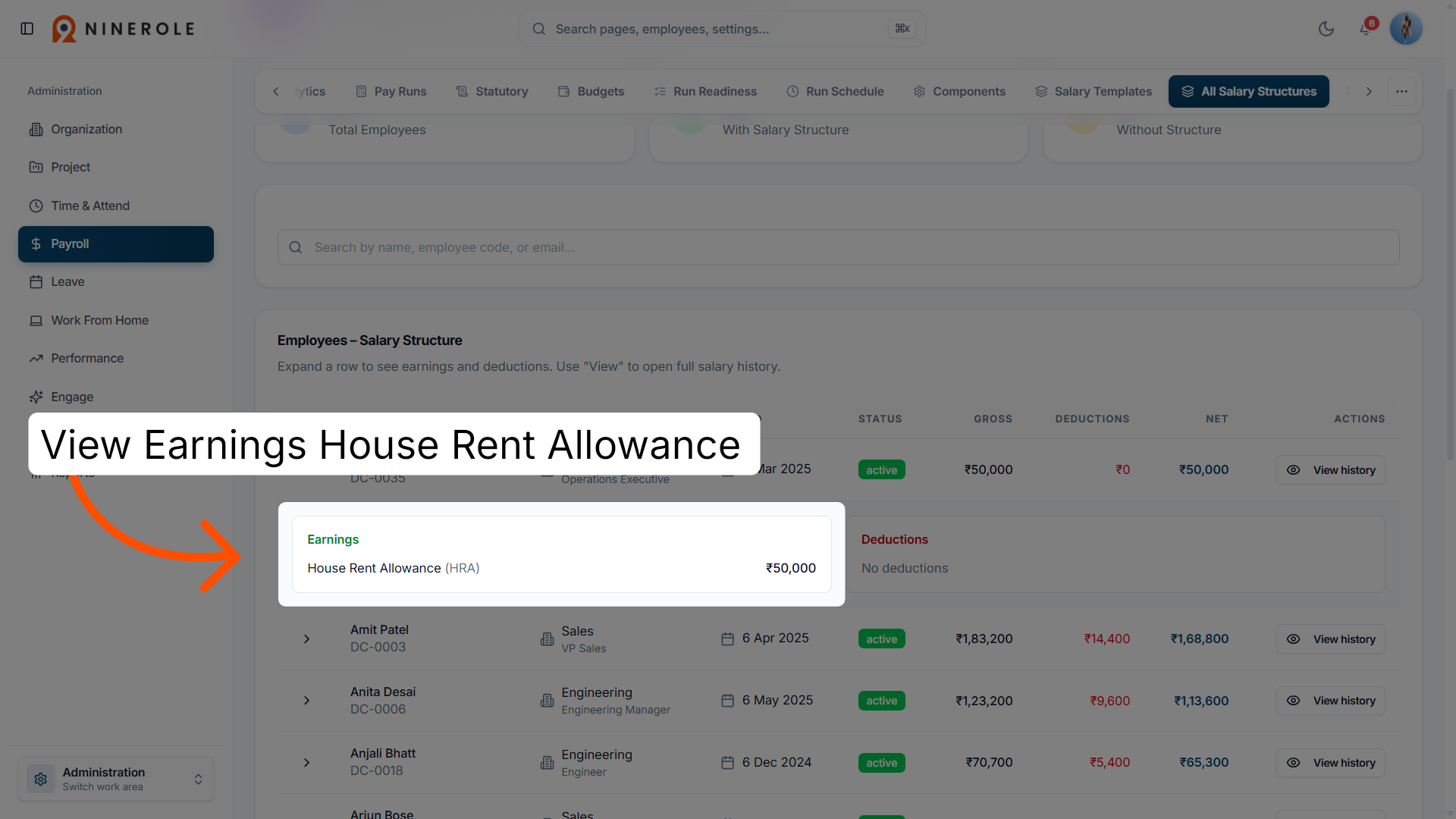The image size is (1456, 819).
Task: Switch to Run Readiness tab
Action: [705, 91]
